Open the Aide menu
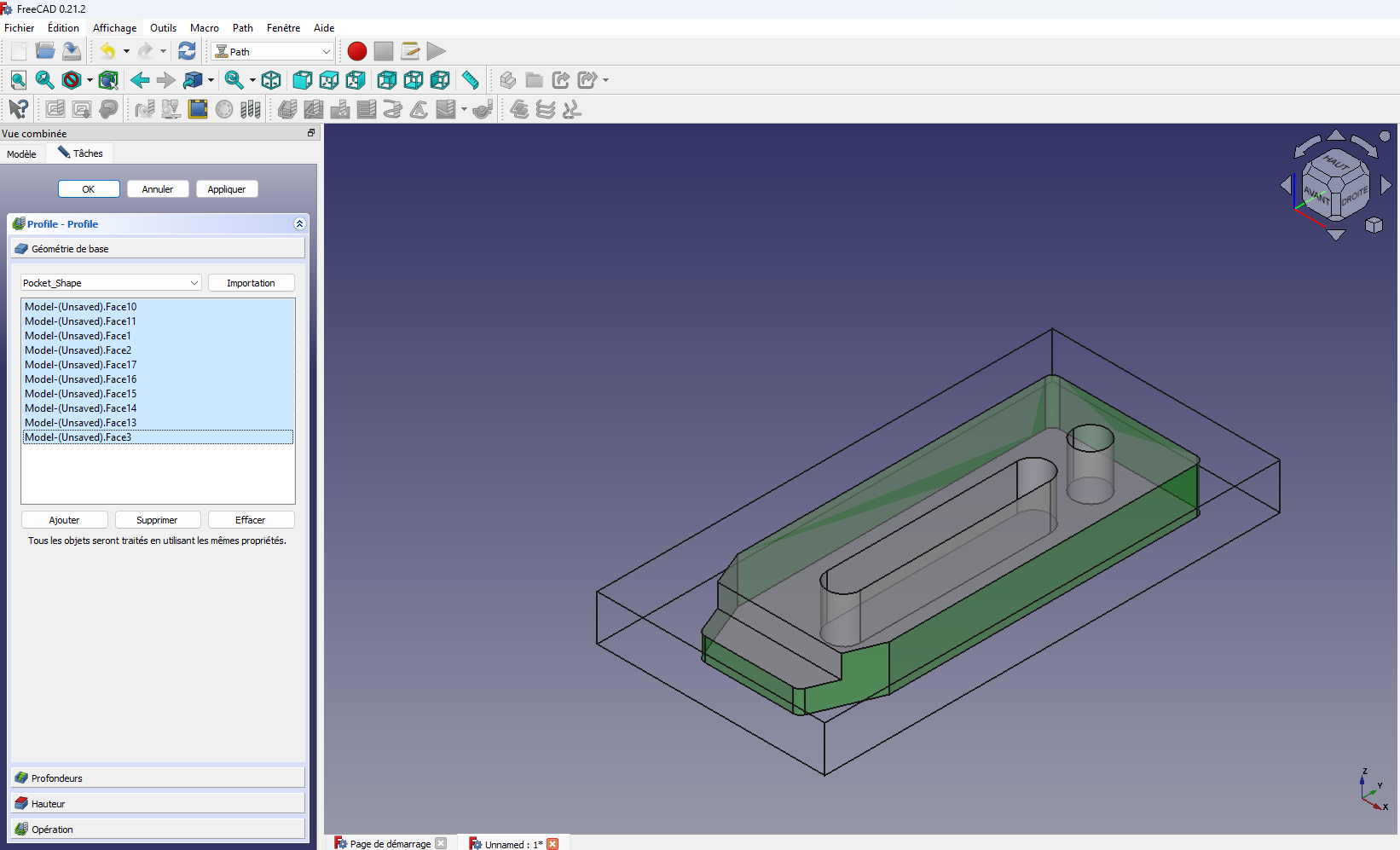1400x850 pixels. pyautogui.click(x=324, y=28)
